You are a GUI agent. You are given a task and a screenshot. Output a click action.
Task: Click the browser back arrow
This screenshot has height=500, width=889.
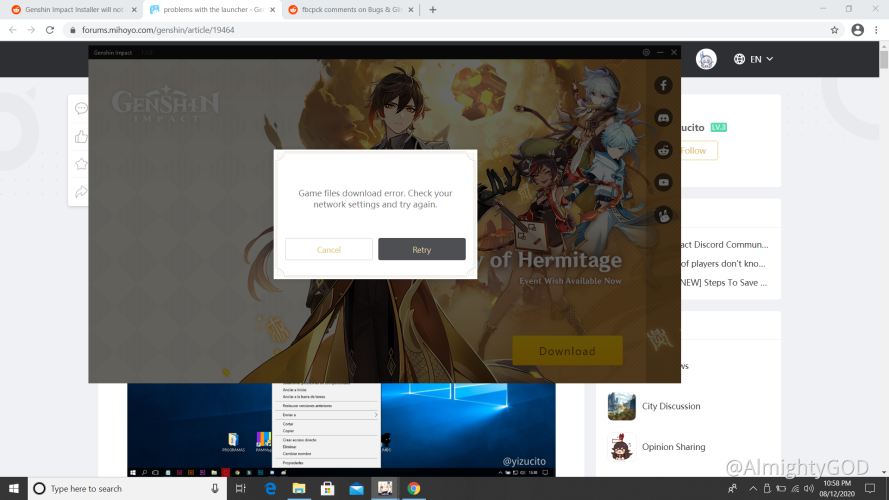coord(12,30)
